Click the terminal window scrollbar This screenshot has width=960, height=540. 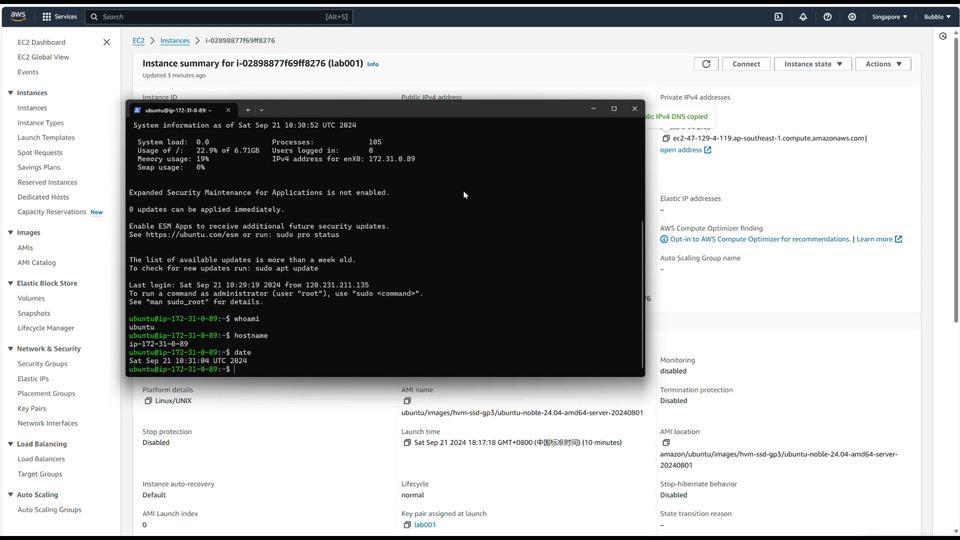(642, 294)
